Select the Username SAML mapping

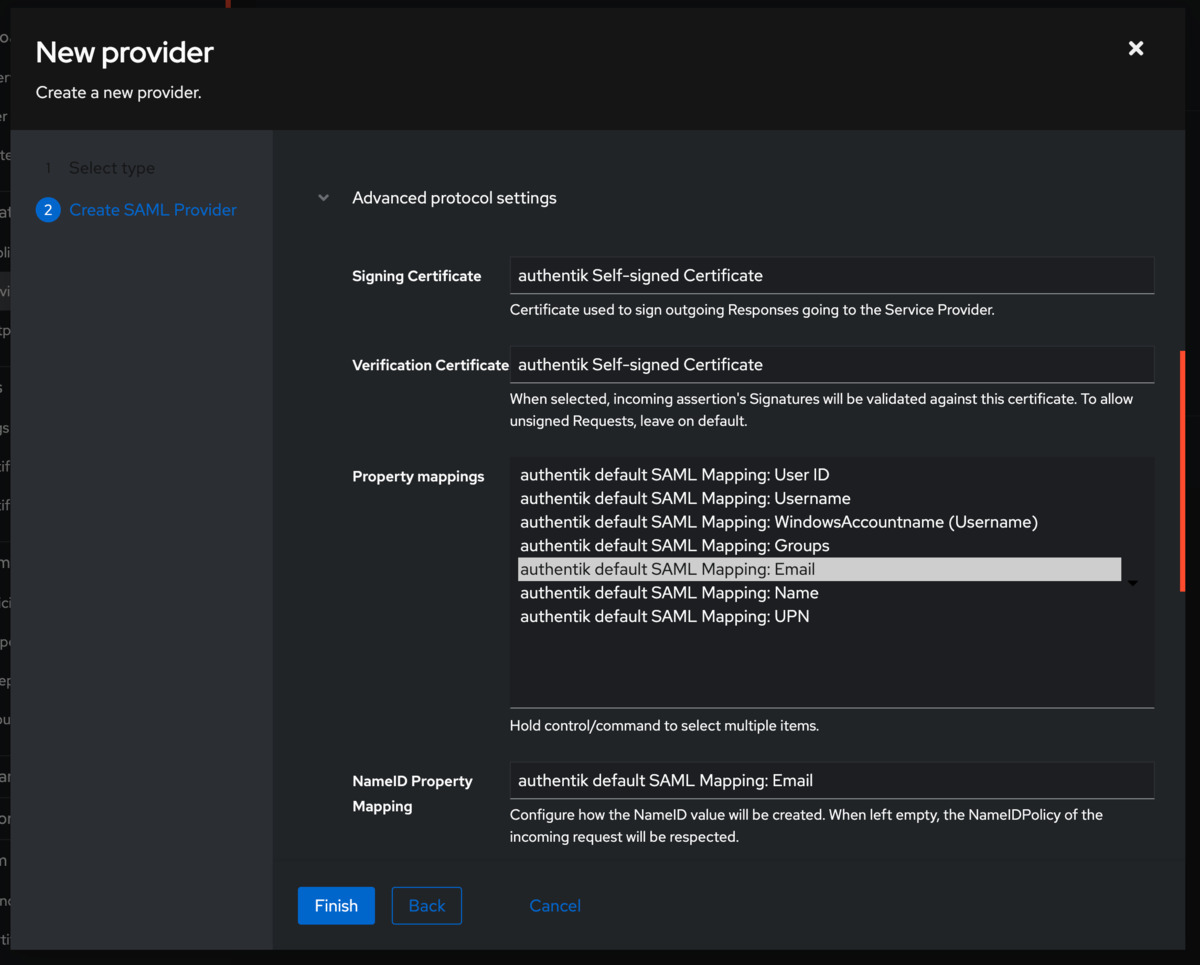click(x=819, y=498)
